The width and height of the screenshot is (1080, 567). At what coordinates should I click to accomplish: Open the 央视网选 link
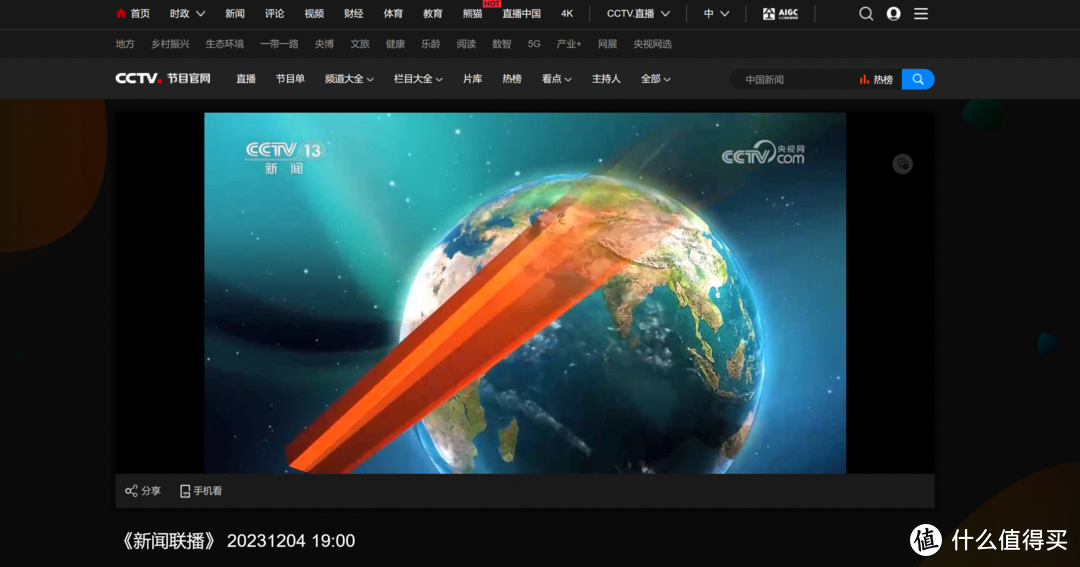pyautogui.click(x=652, y=44)
